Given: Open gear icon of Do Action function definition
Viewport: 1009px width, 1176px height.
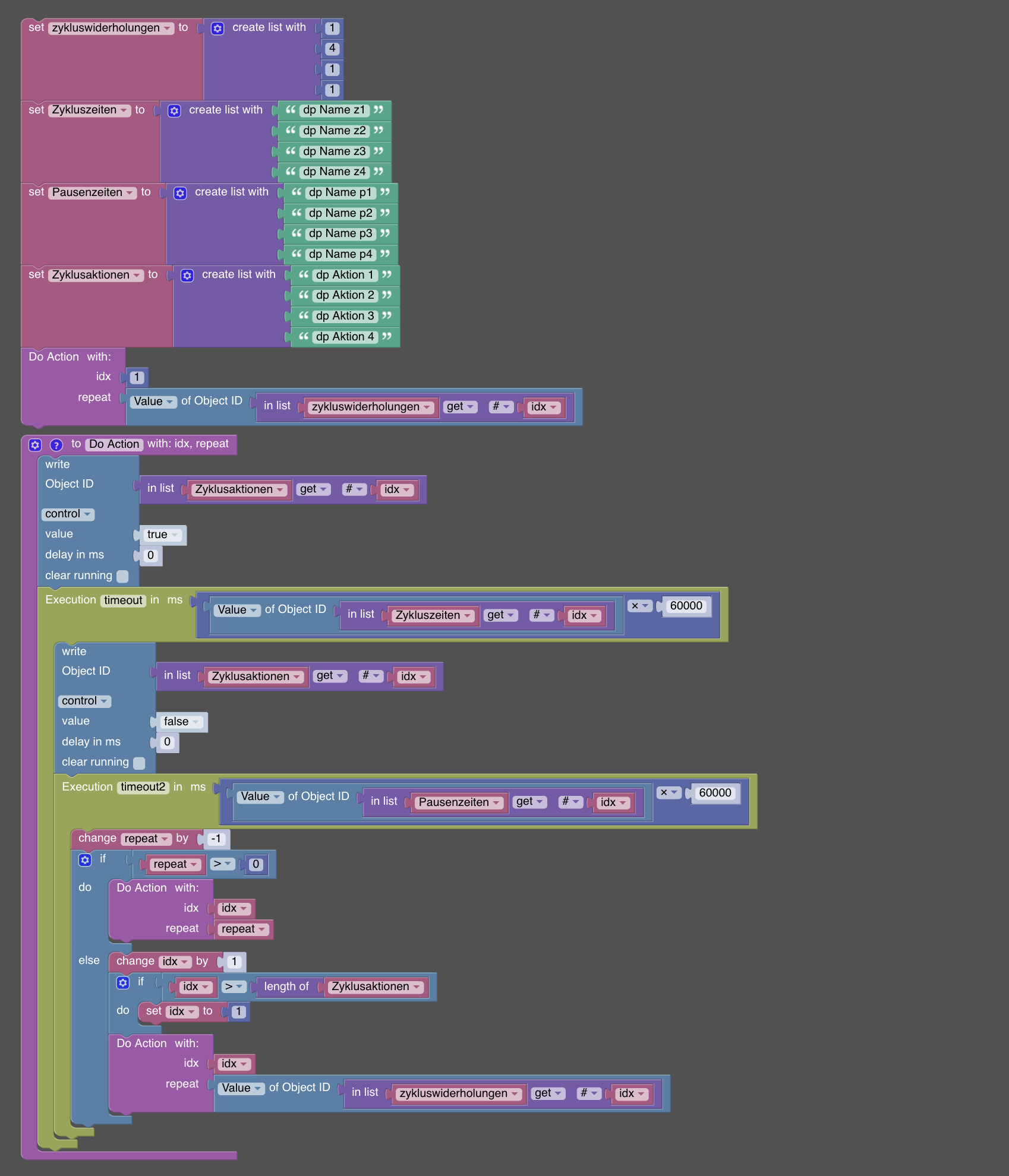Looking at the screenshot, I should (x=35, y=444).
